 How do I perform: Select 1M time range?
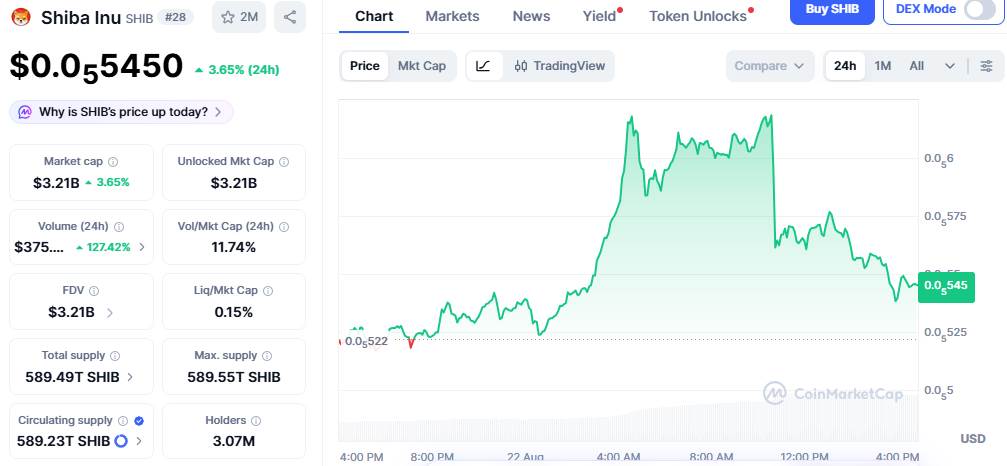coord(883,65)
